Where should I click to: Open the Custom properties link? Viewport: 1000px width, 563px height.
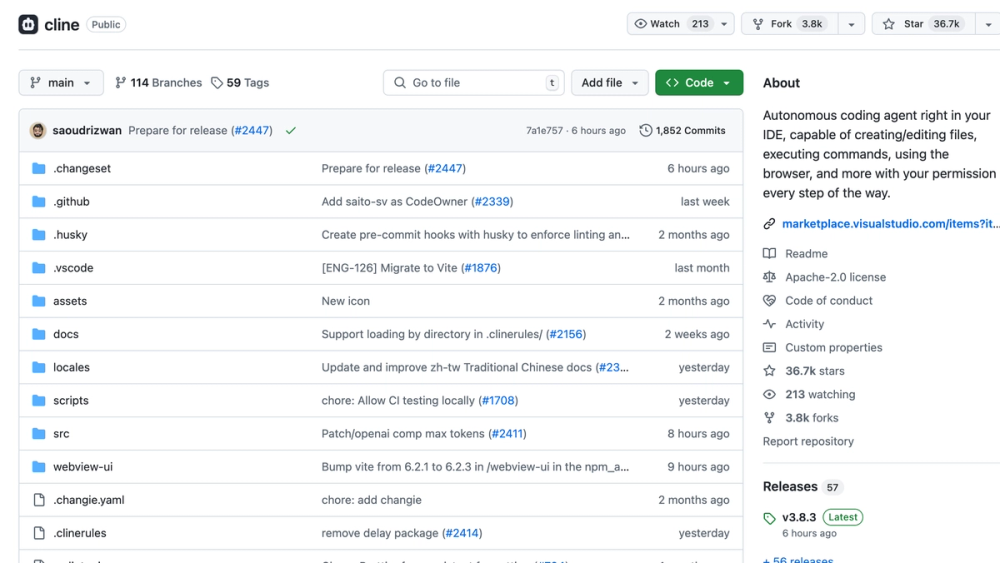834,347
